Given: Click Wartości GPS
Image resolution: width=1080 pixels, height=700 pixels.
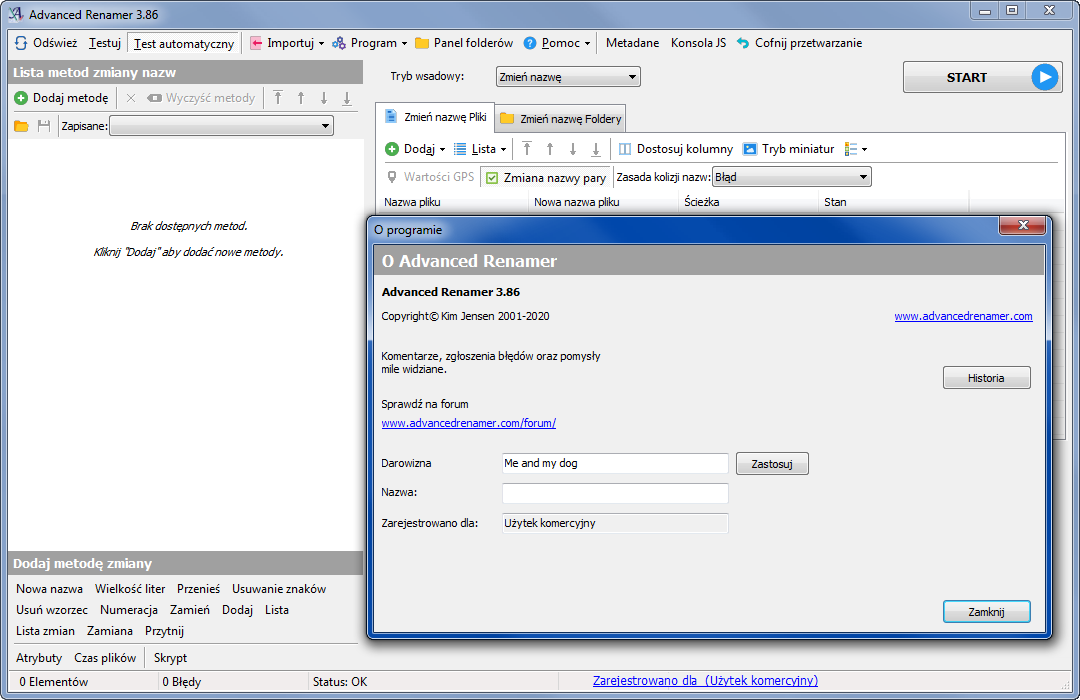Looking at the screenshot, I should click(430, 177).
